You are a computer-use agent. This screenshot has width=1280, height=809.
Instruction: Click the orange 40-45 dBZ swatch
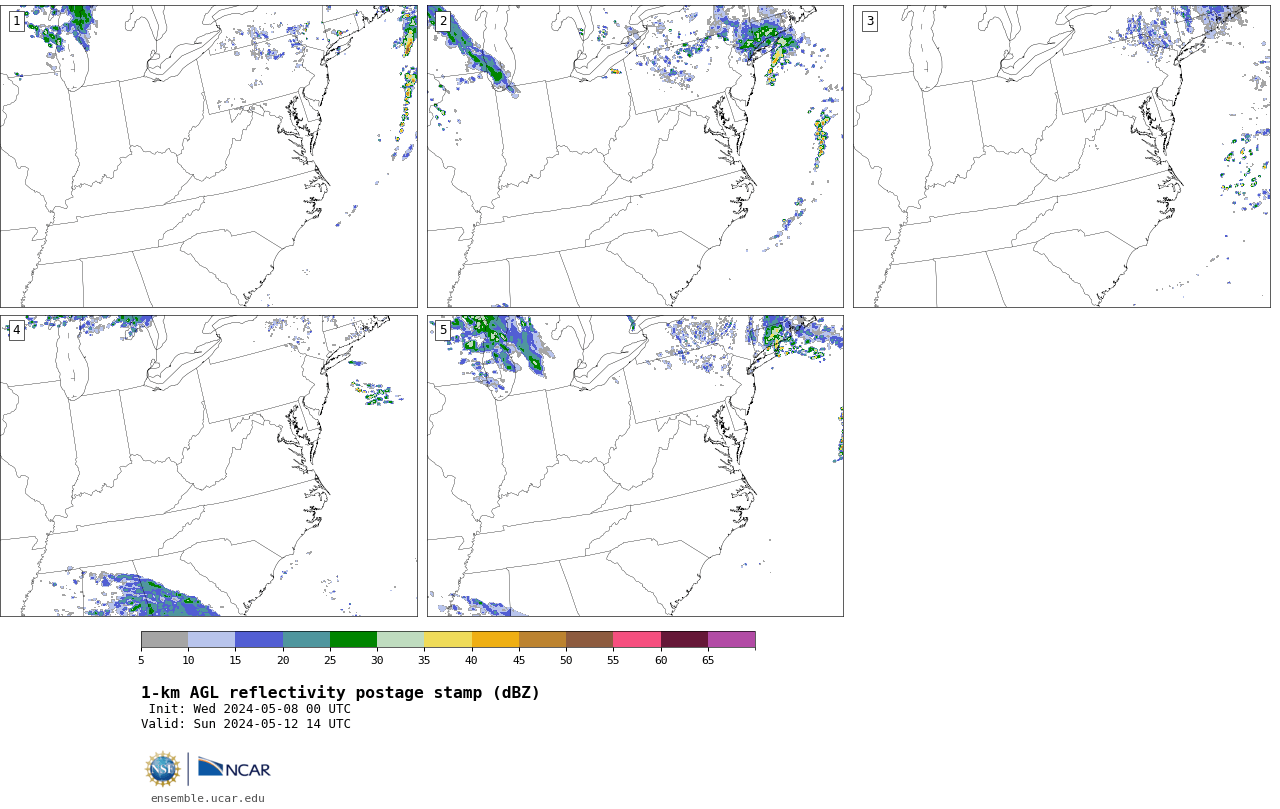[x=495, y=640]
